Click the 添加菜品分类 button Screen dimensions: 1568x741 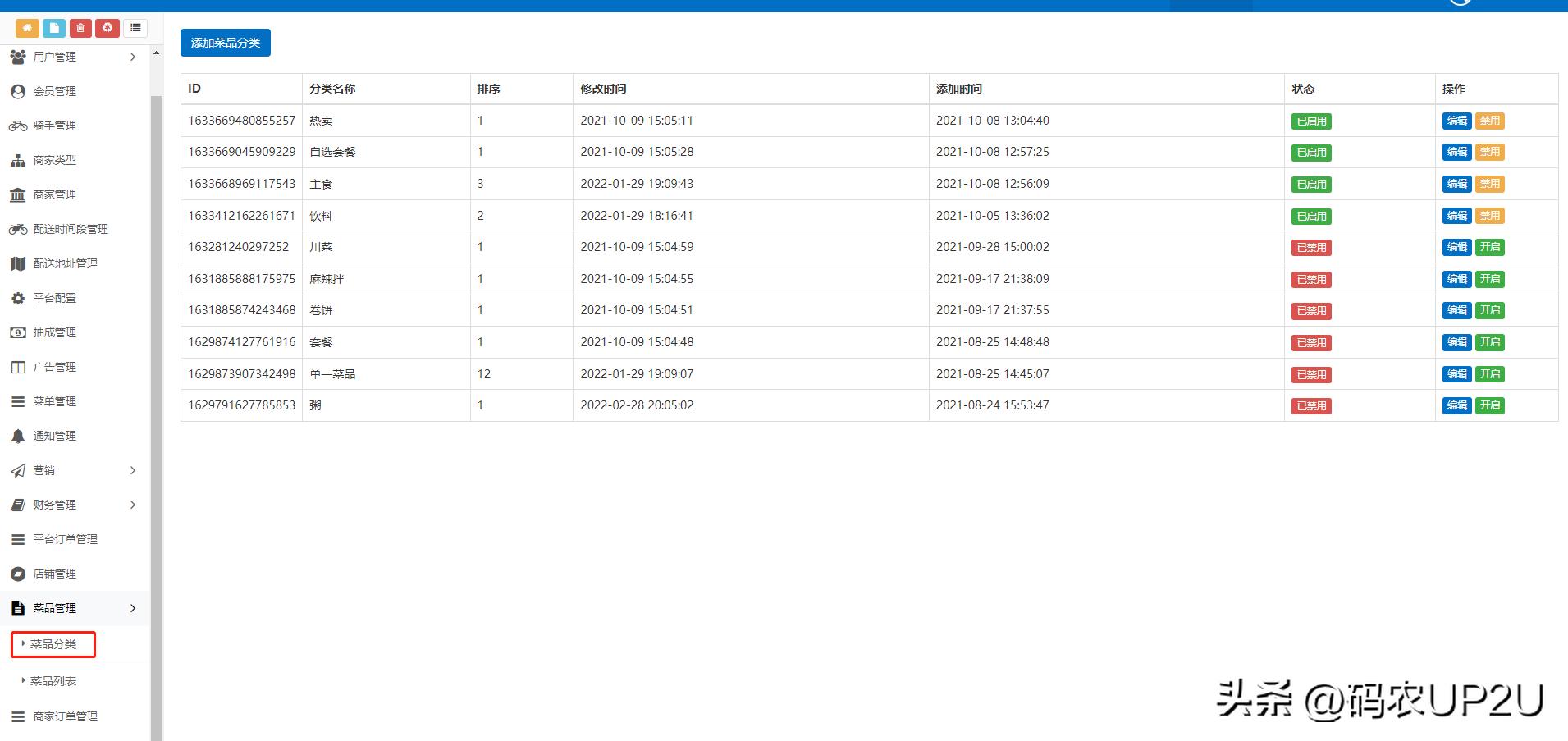(x=226, y=43)
